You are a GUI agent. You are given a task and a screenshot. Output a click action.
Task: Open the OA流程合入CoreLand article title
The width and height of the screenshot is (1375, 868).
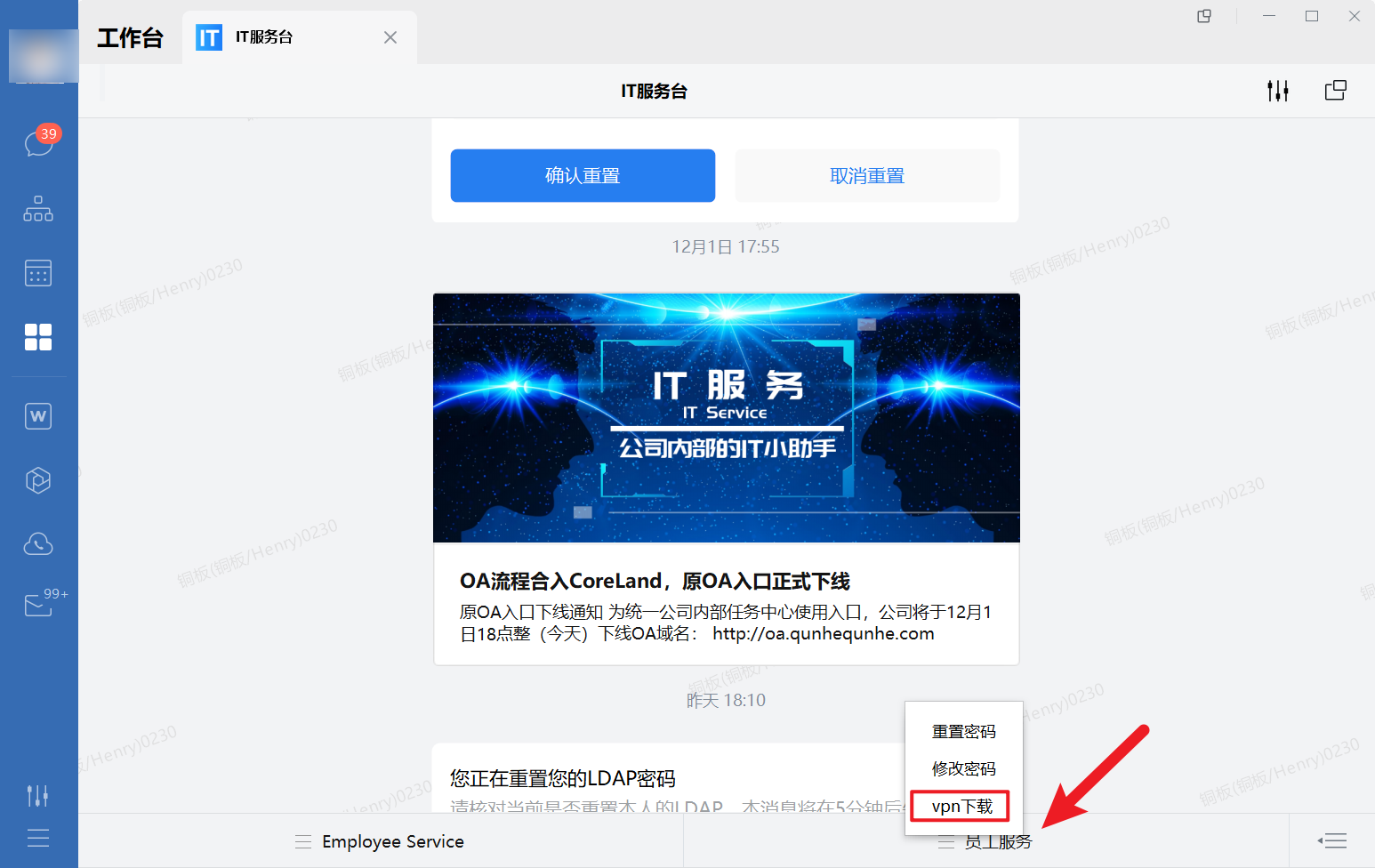[x=655, y=582]
